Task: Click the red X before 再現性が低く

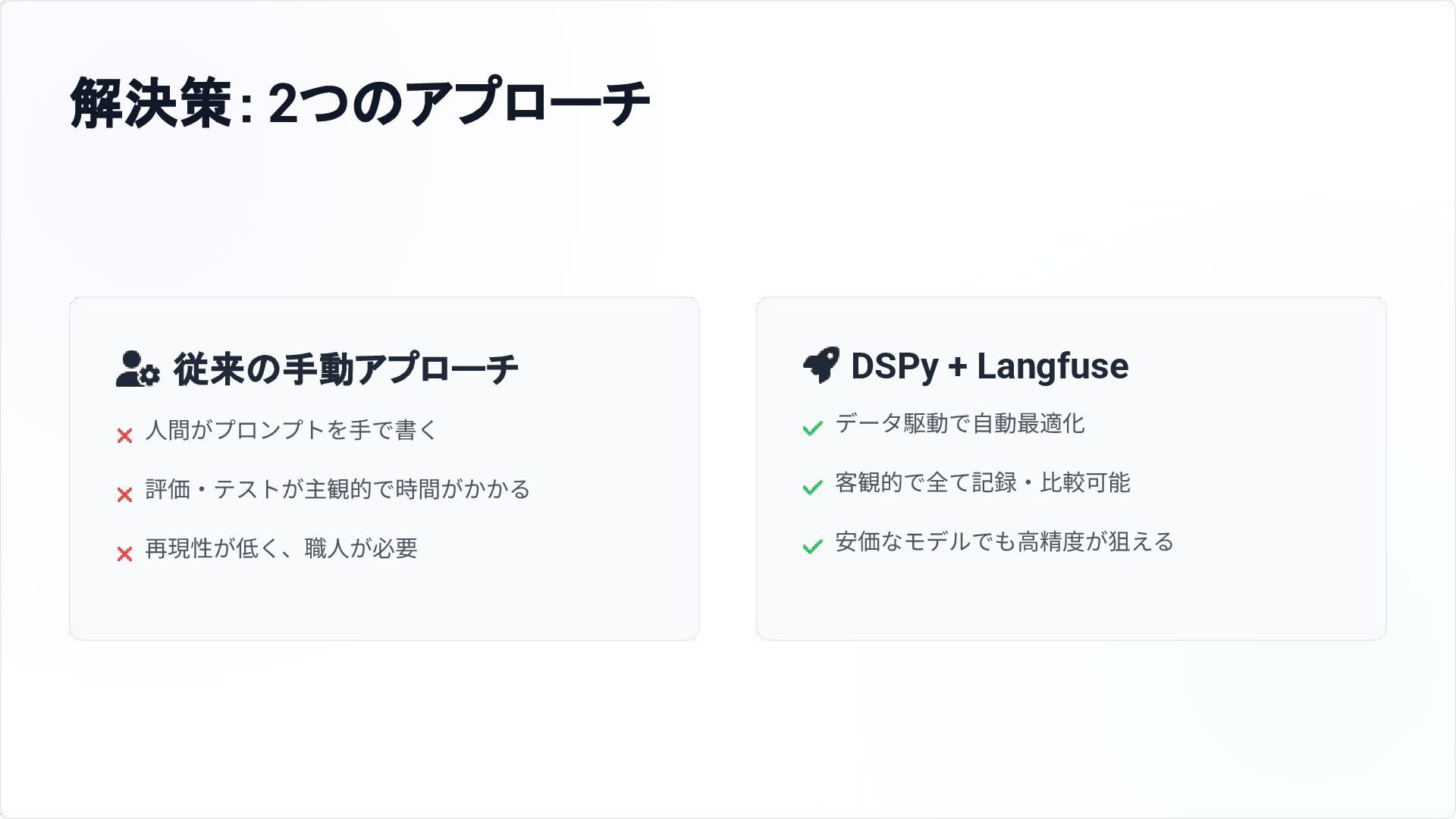Action: point(125,554)
